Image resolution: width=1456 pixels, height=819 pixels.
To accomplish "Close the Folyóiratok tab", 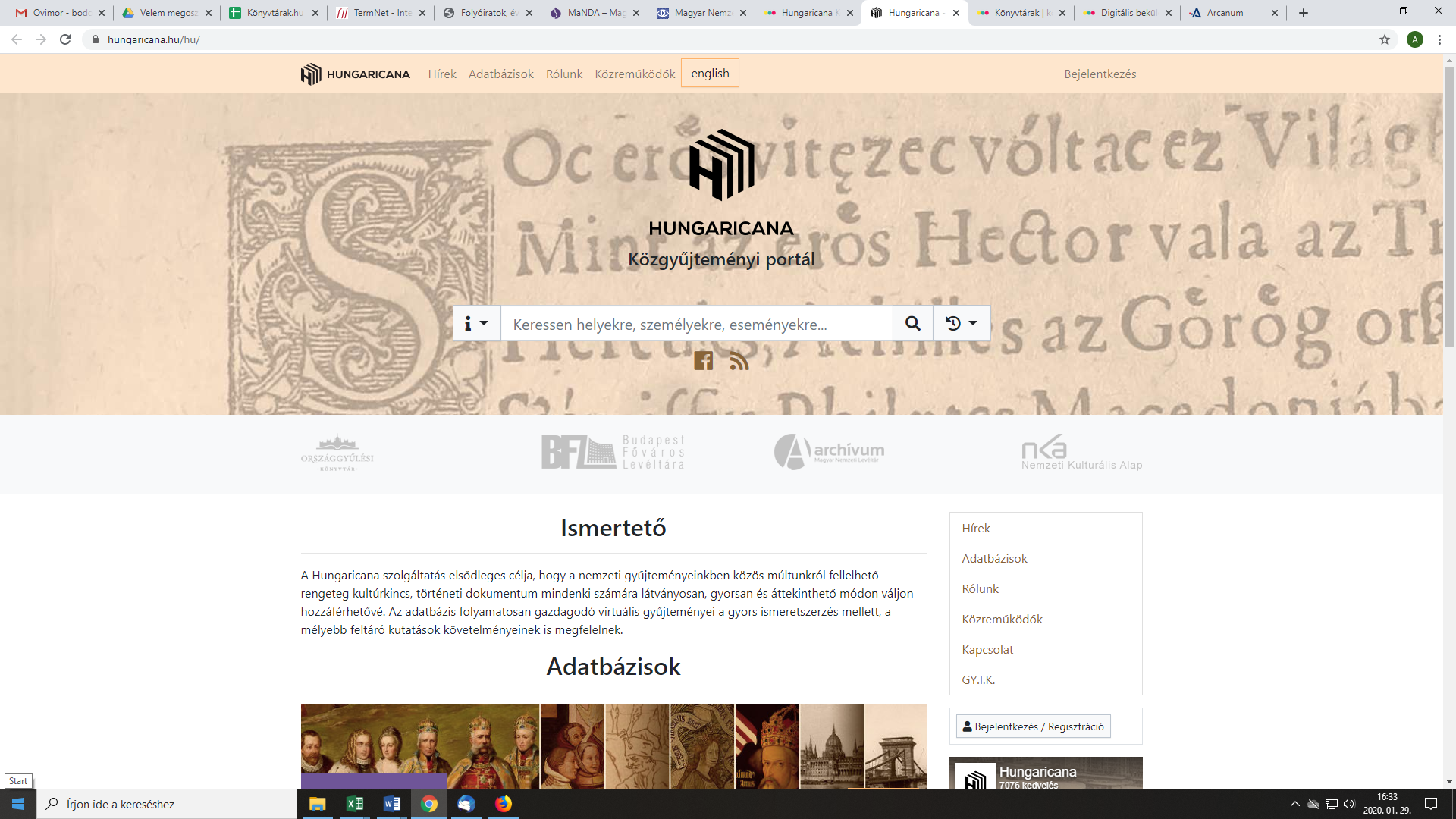I will pyautogui.click(x=529, y=13).
